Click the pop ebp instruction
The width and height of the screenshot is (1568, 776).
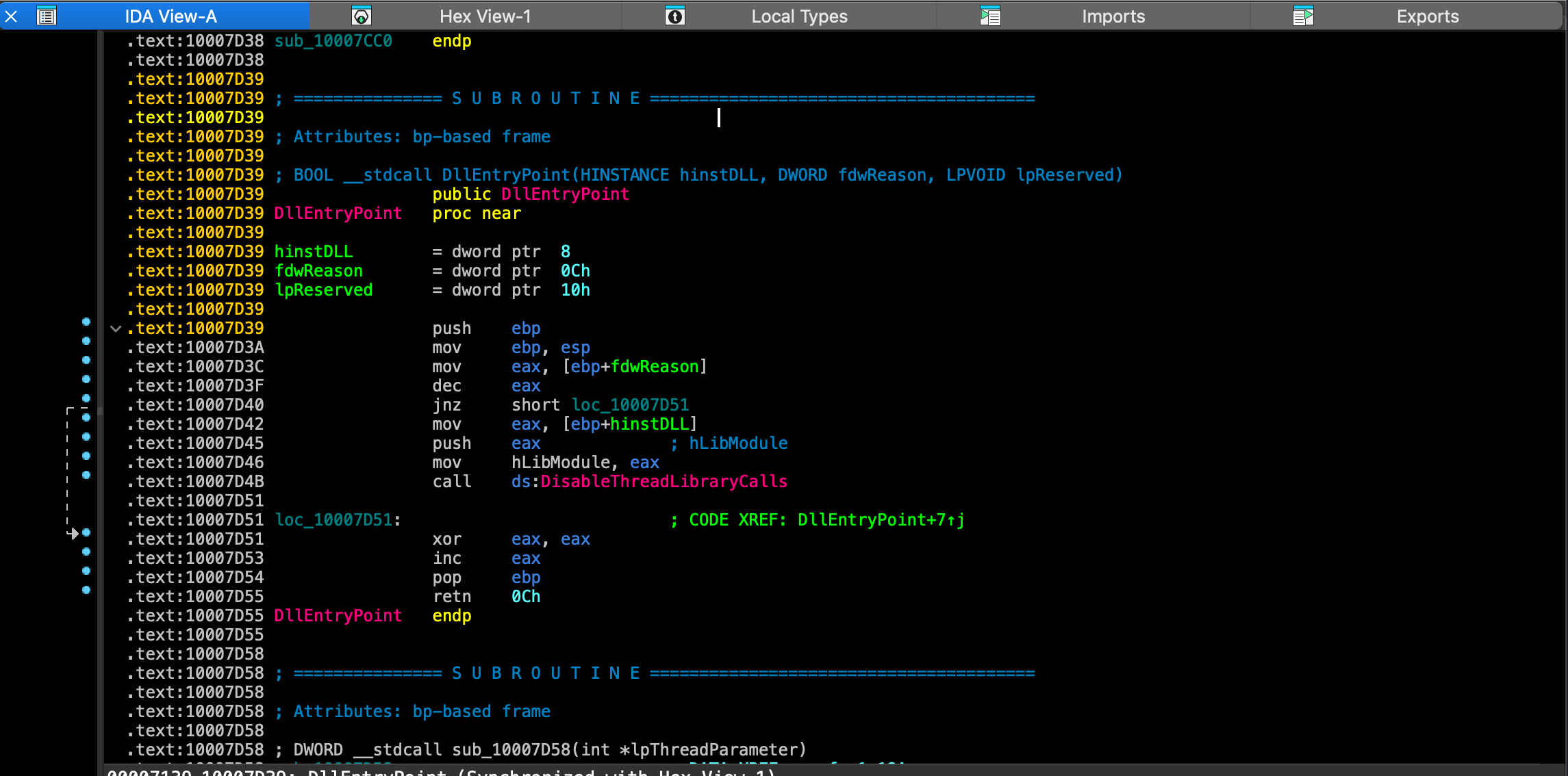tap(486, 578)
